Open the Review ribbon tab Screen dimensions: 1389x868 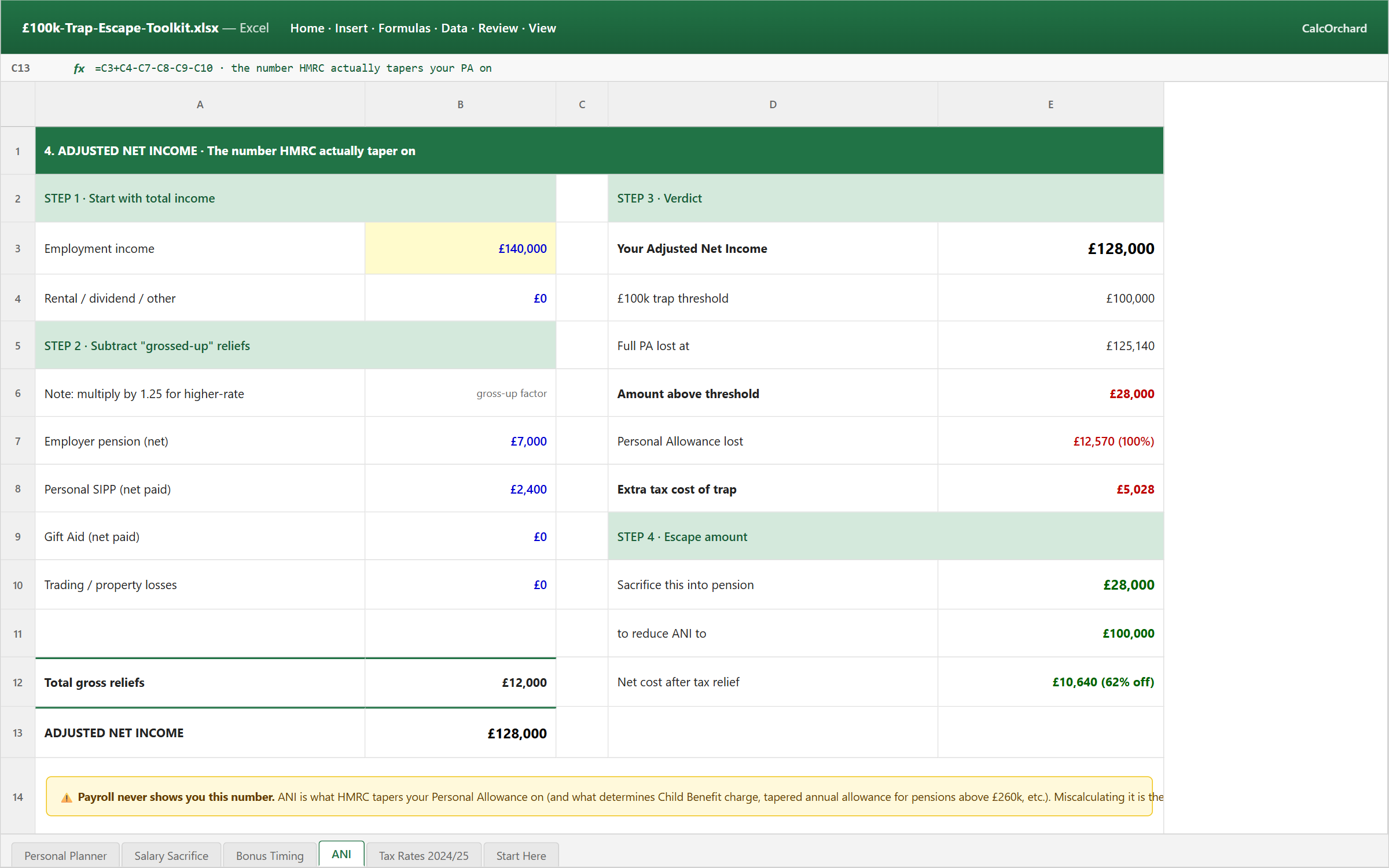click(498, 28)
